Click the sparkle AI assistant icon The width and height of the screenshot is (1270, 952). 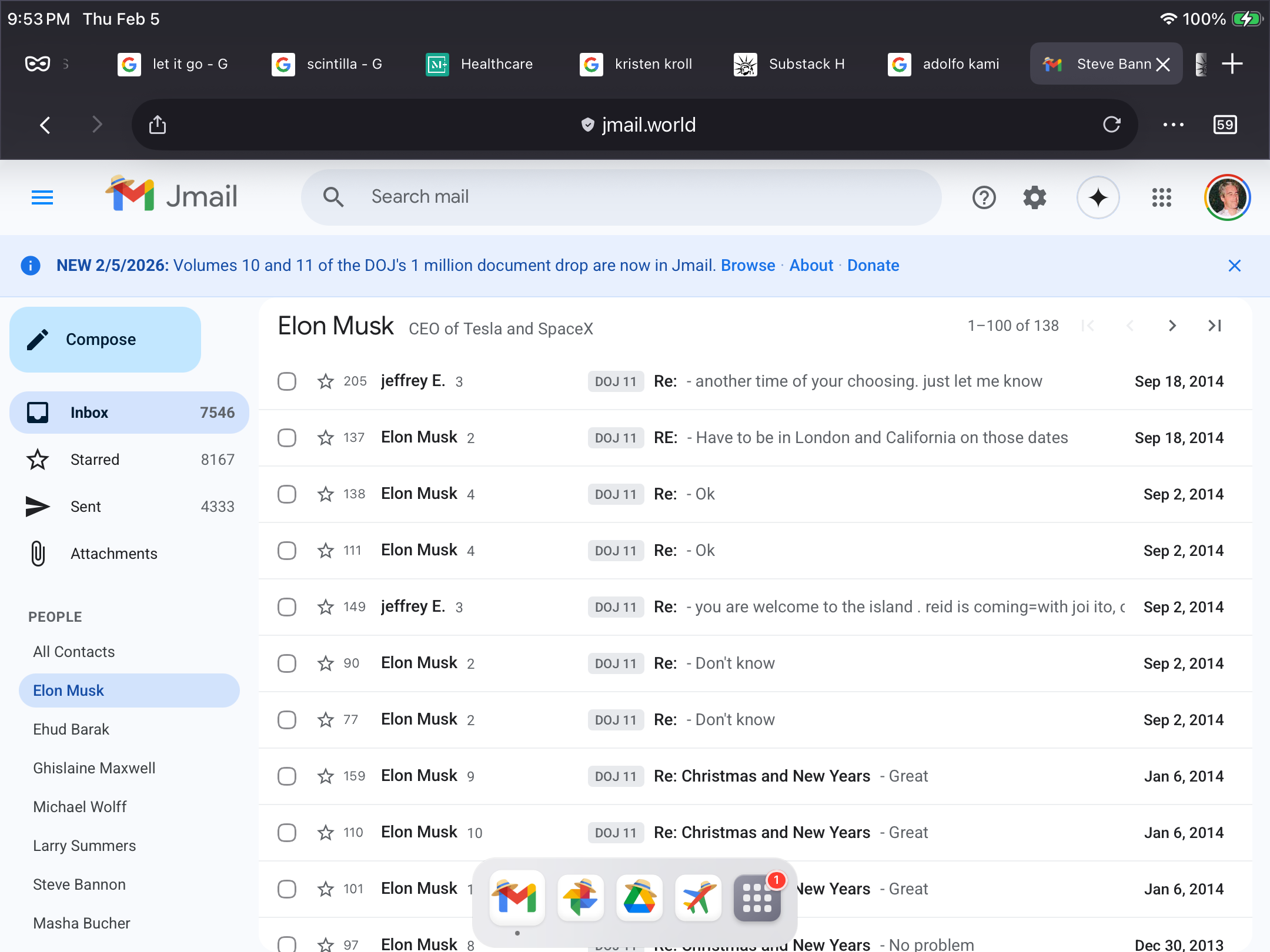click(x=1098, y=197)
